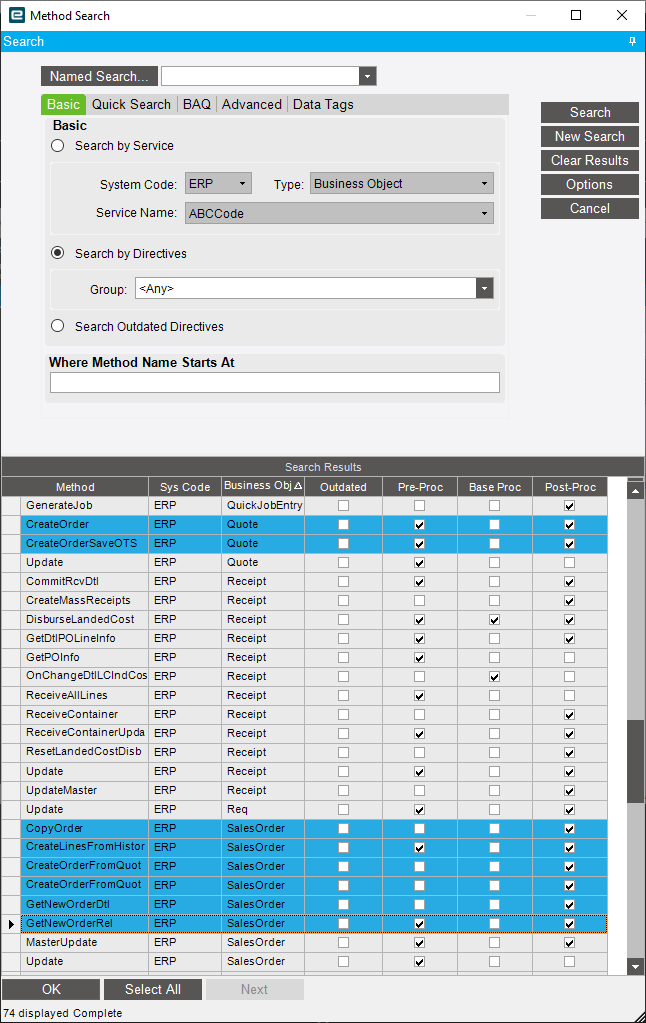646x1023 pixels.
Task: Click the Method Name Starts At input field
Action: [275, 382]
